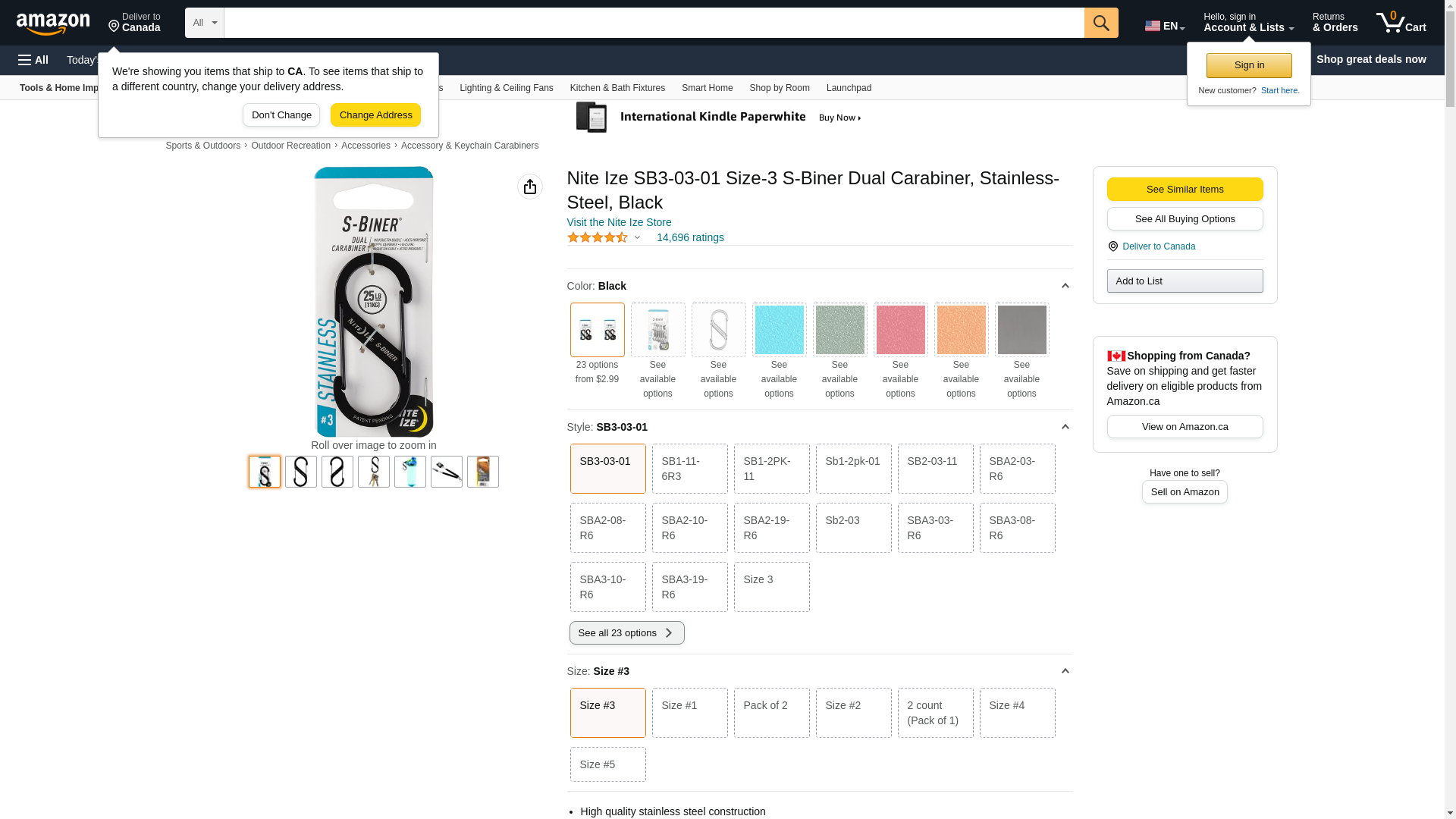Click the See Similar Items button
Image resolution: width=1456 pixels, height=819 pixels.
pos(1185,190)
